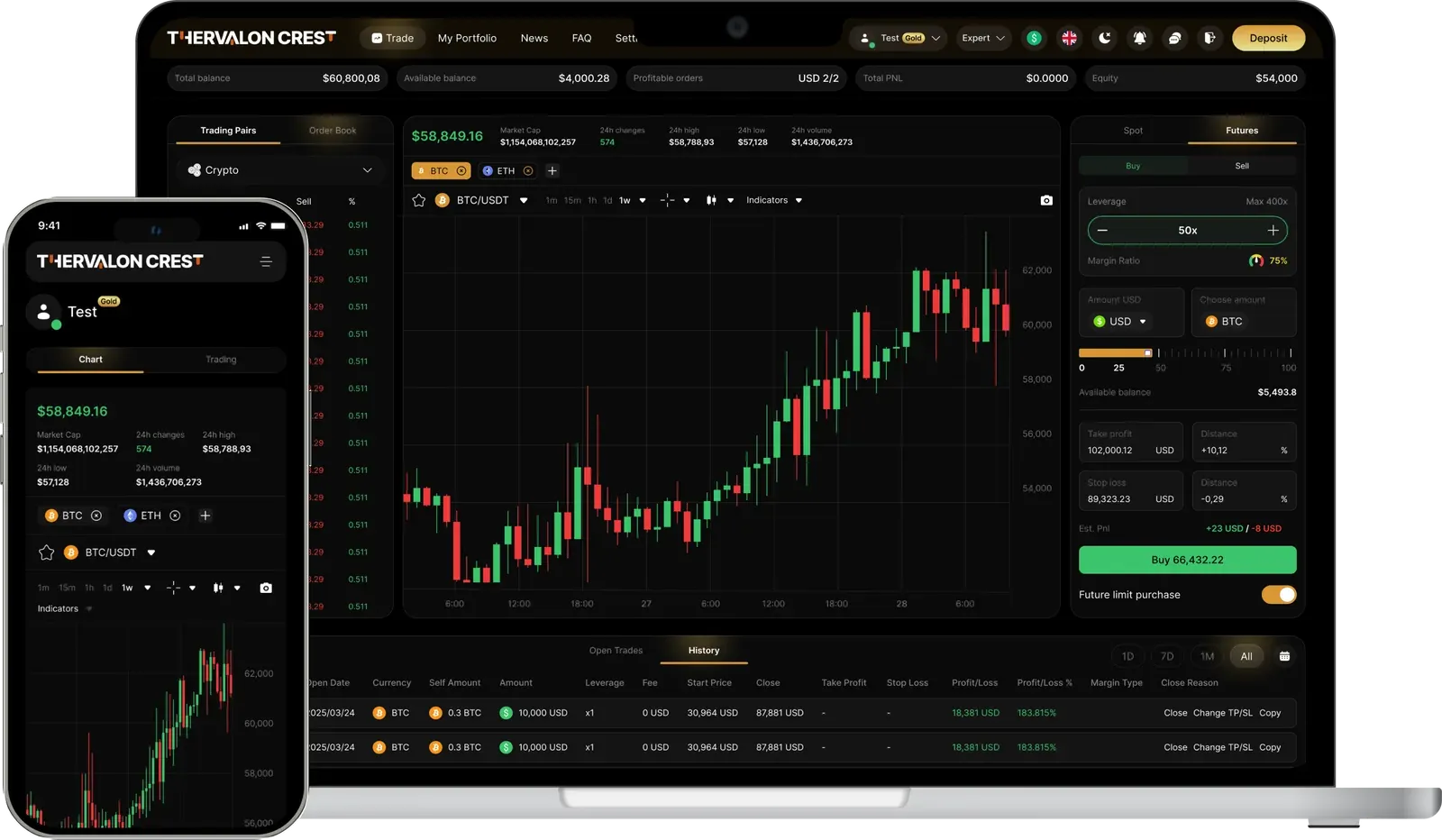Open the Open Trades tab

pos(616,651)
